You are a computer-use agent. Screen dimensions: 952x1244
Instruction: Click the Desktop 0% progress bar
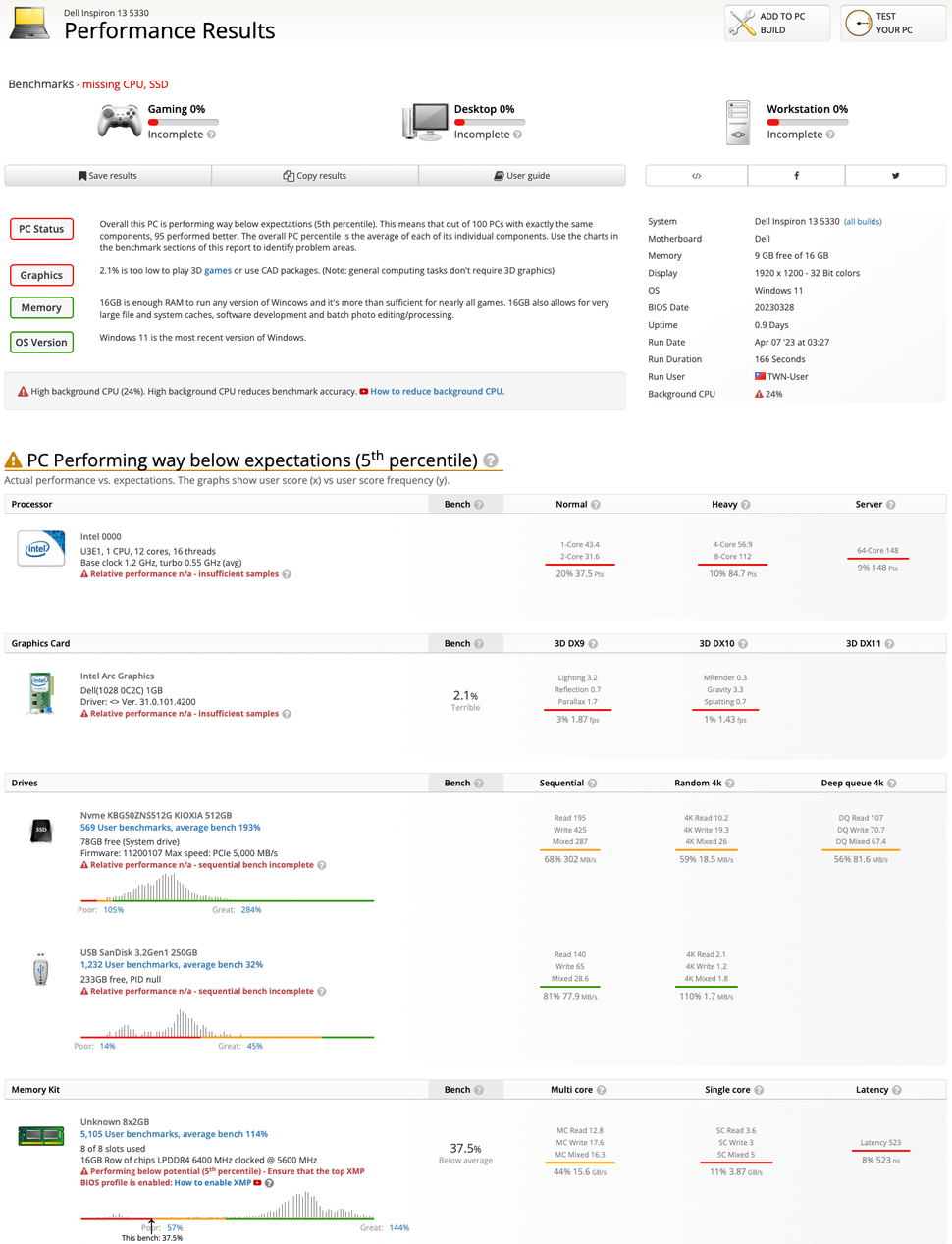(x=489, y=123)
